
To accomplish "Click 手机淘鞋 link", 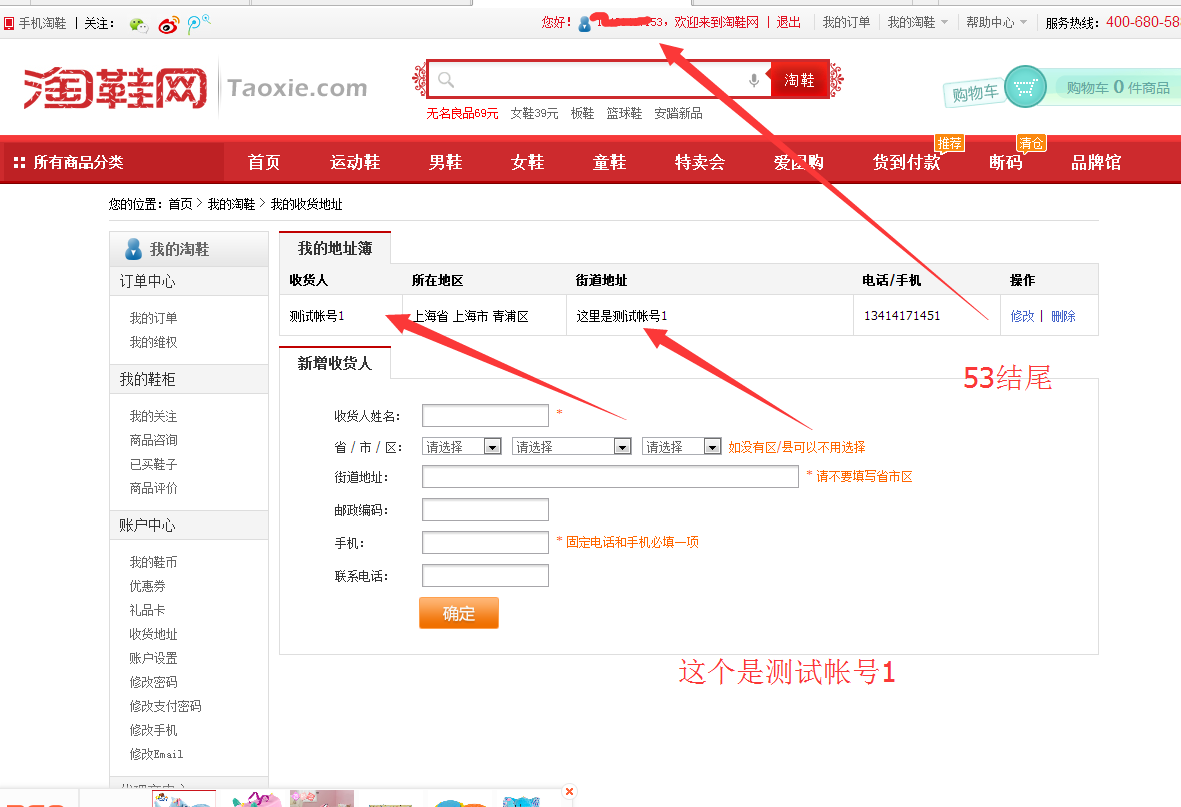I will pyautogui.click(x=42, y=23).
